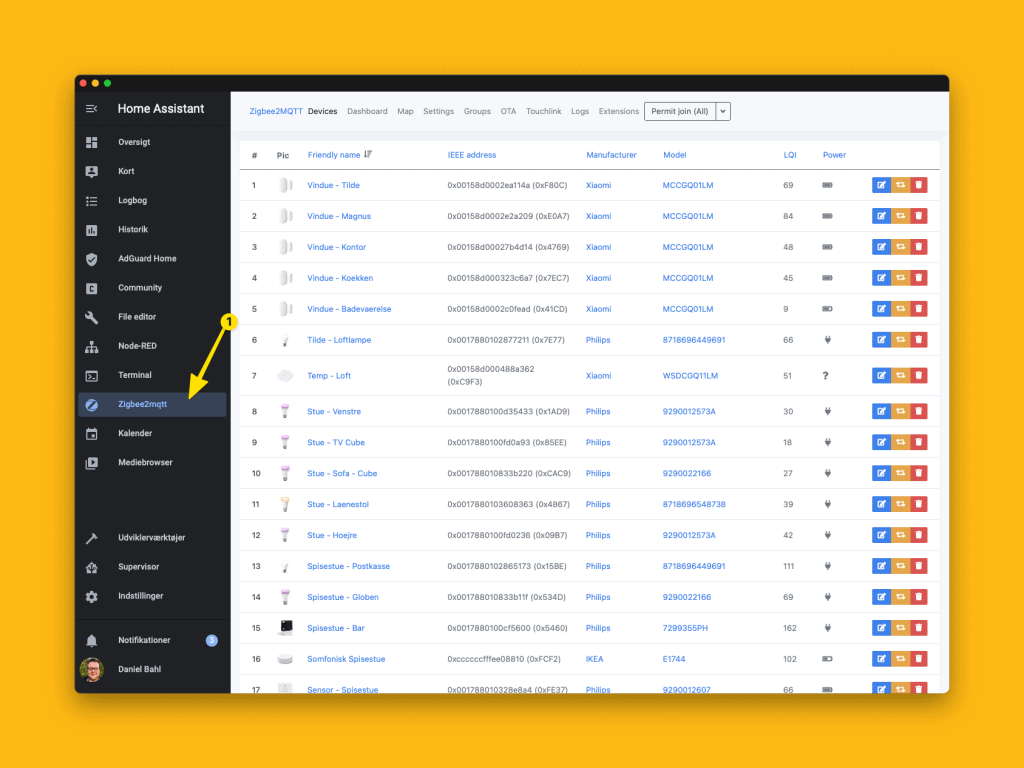The width and height of the screenshot is (1024, 768).
Task: Open the Extensions tab
Action: click(618, 111)
